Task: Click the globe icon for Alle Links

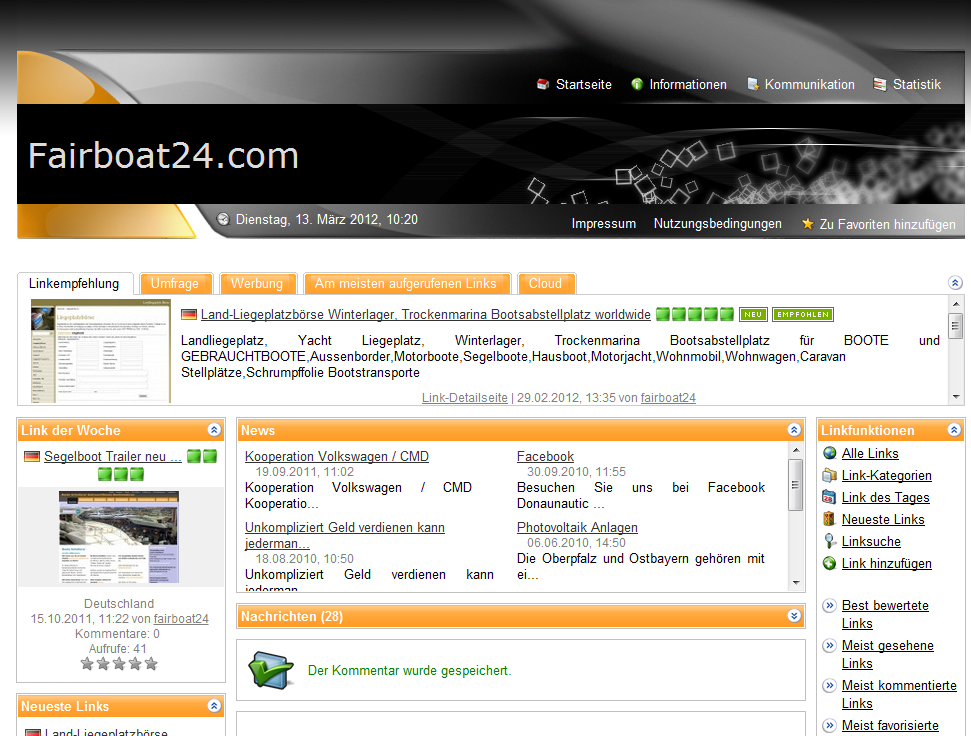Action: [x=830, y=453]
